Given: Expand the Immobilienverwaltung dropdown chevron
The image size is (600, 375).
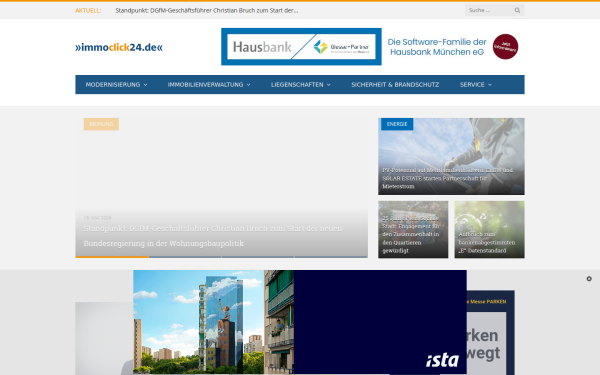Looking at the screenshot, I should 248,85.
